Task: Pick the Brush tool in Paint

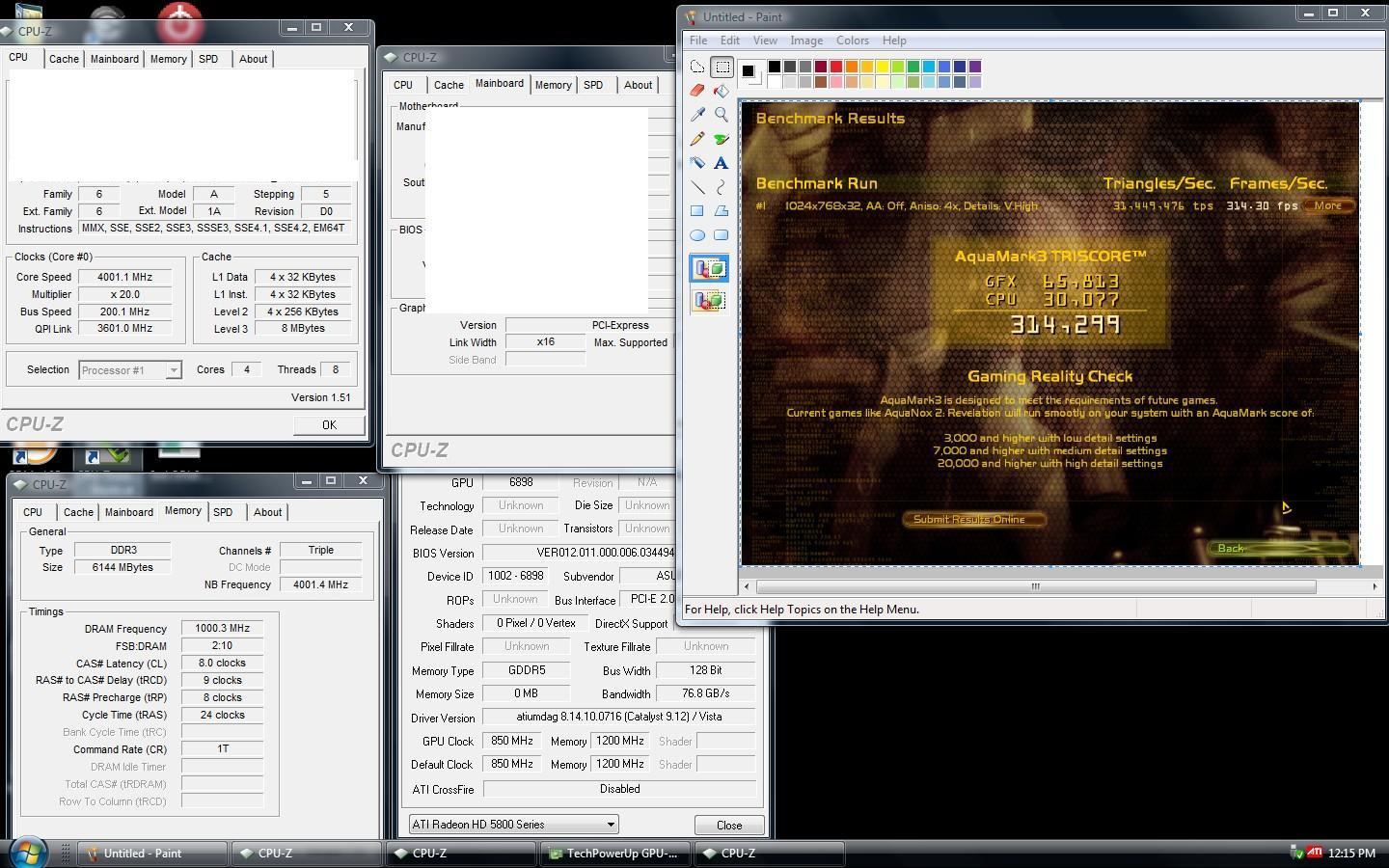Action: pyautogui.click(x=722, y=139)
